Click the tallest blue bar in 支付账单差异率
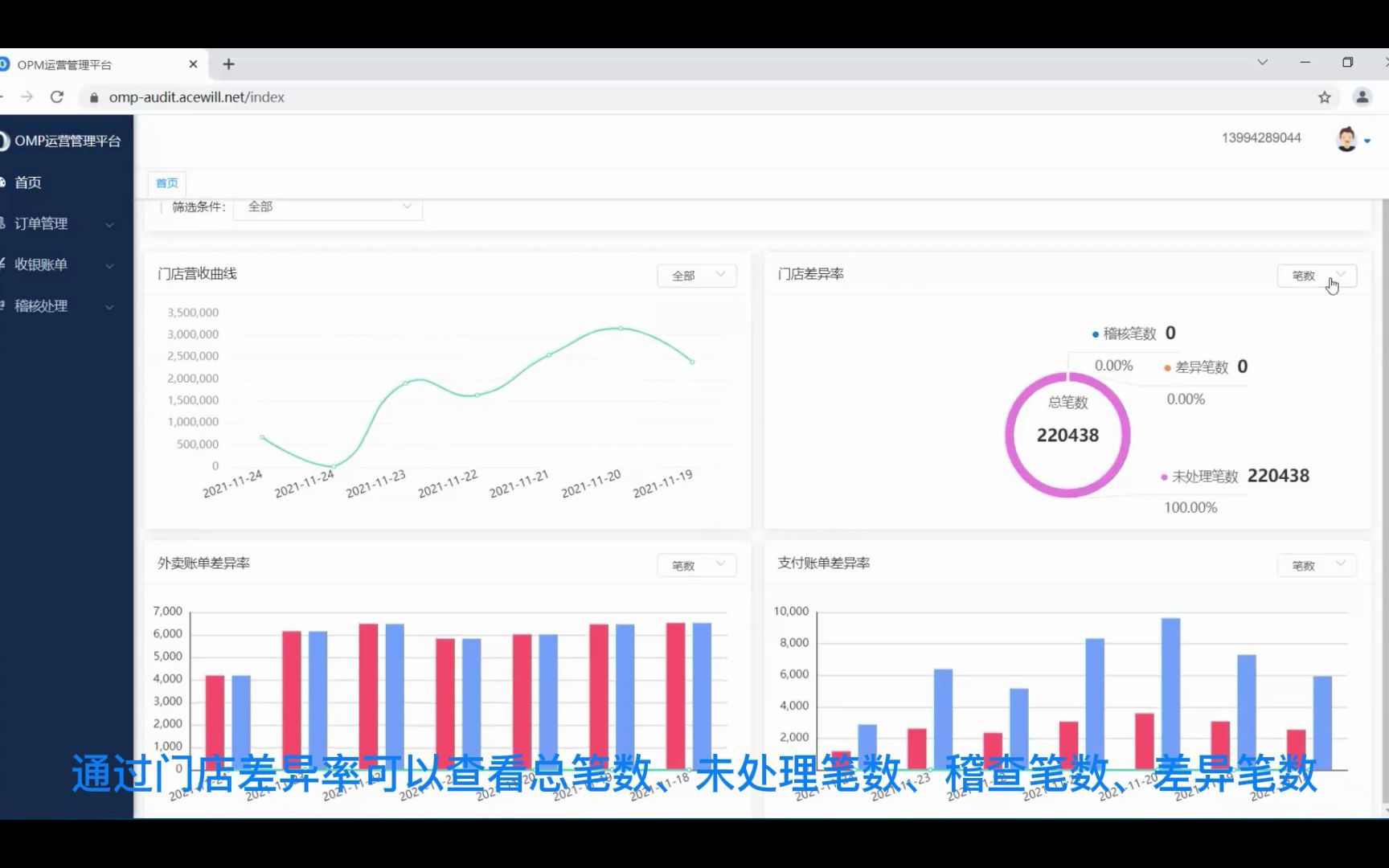Viewport: 1389px width, 868px height. 1171,694
